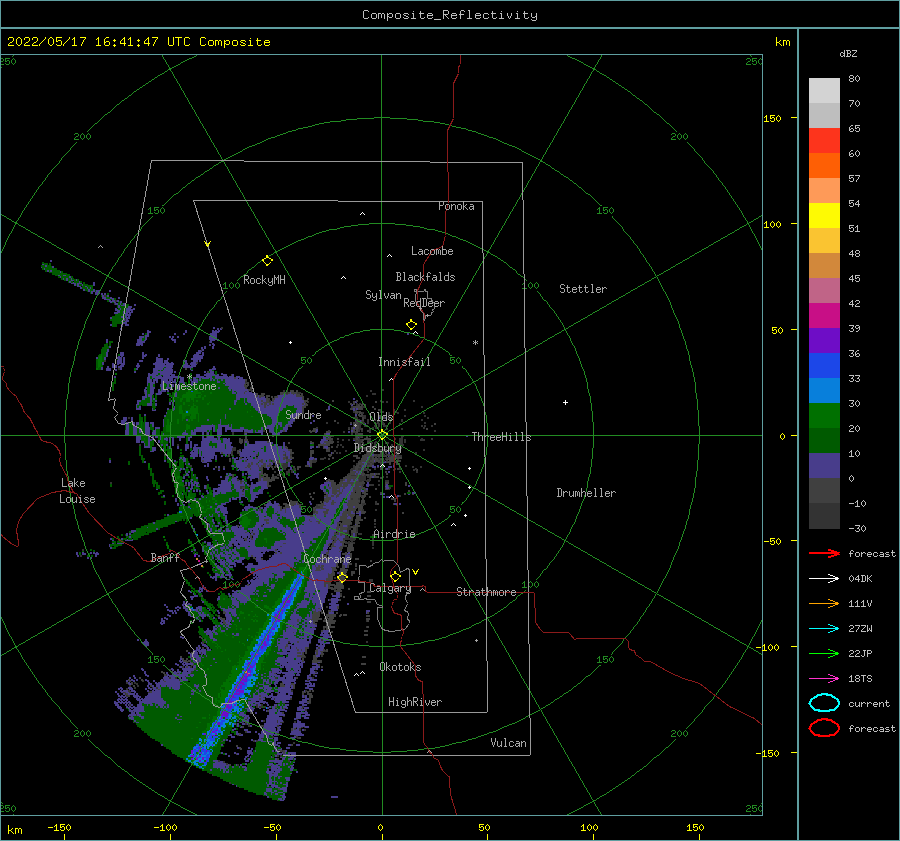Click the RockyMH label on map
Image resolution: width=900 pixels, height=841 pixels.
tap(264, 280)
